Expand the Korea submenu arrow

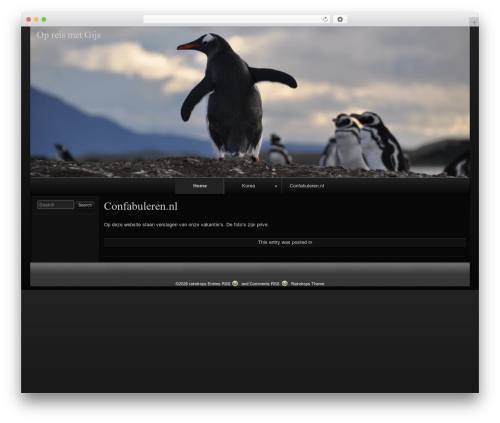point(276,186)
